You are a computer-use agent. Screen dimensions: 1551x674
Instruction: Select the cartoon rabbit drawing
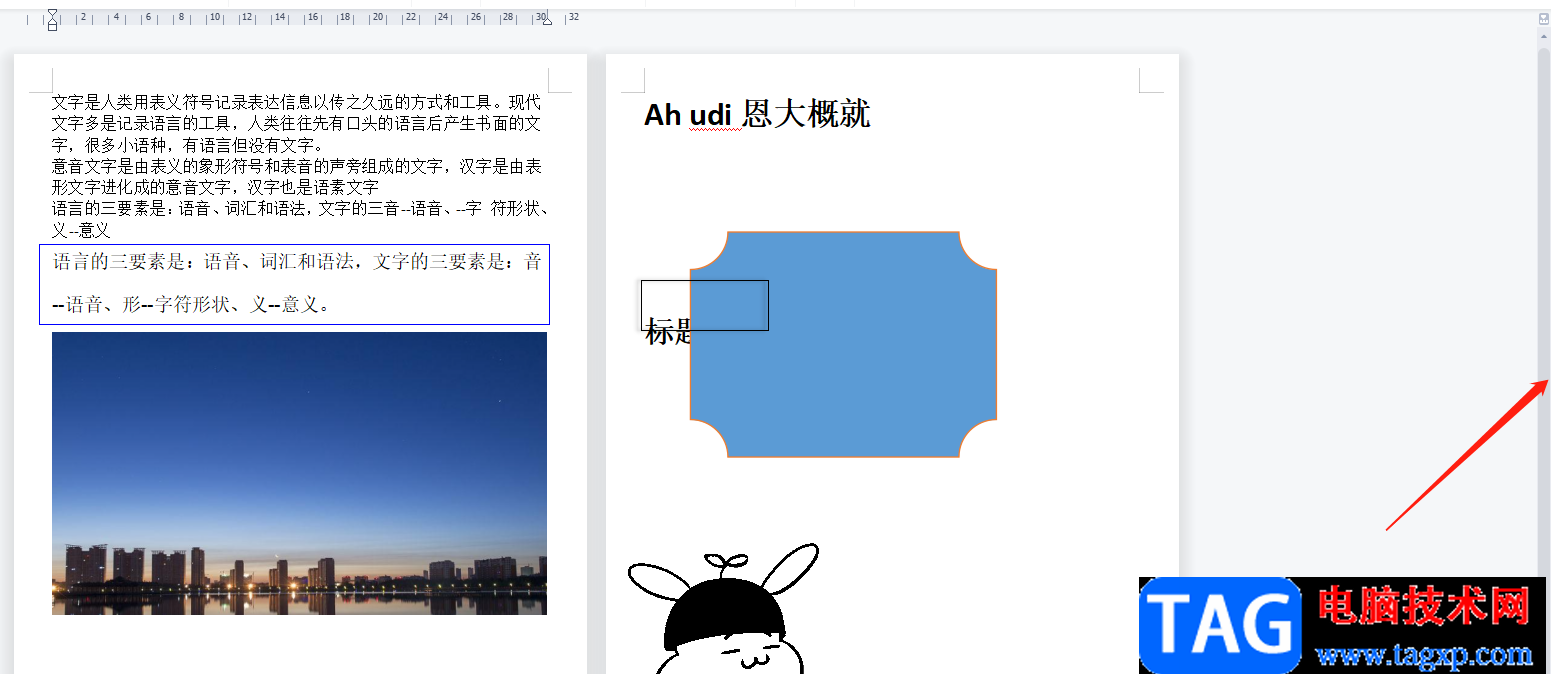(723, 610)
